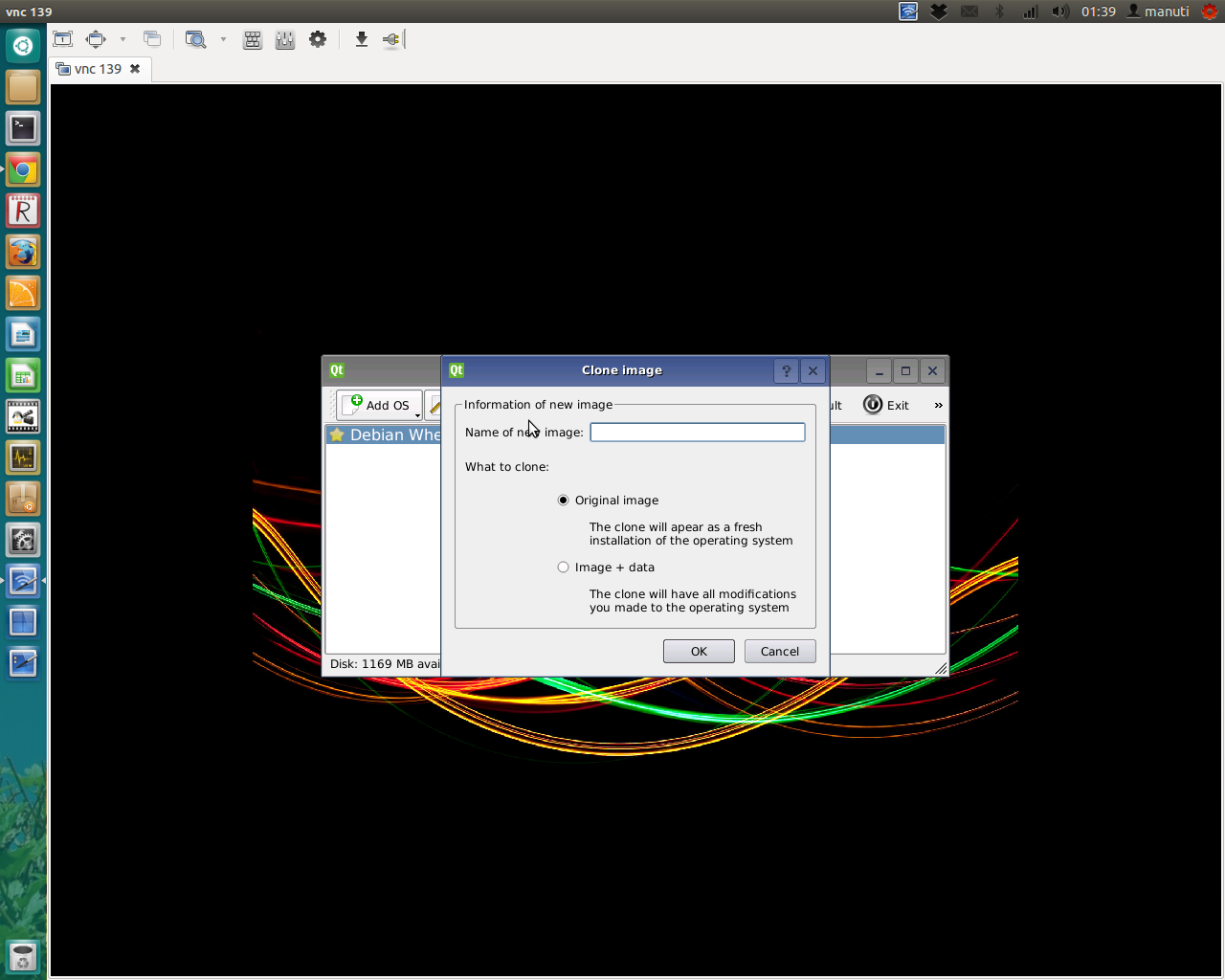Screen dimensions: 1225x980
Task: Click the scaled mode zoom icon
Action: click(x=195, y=39)
